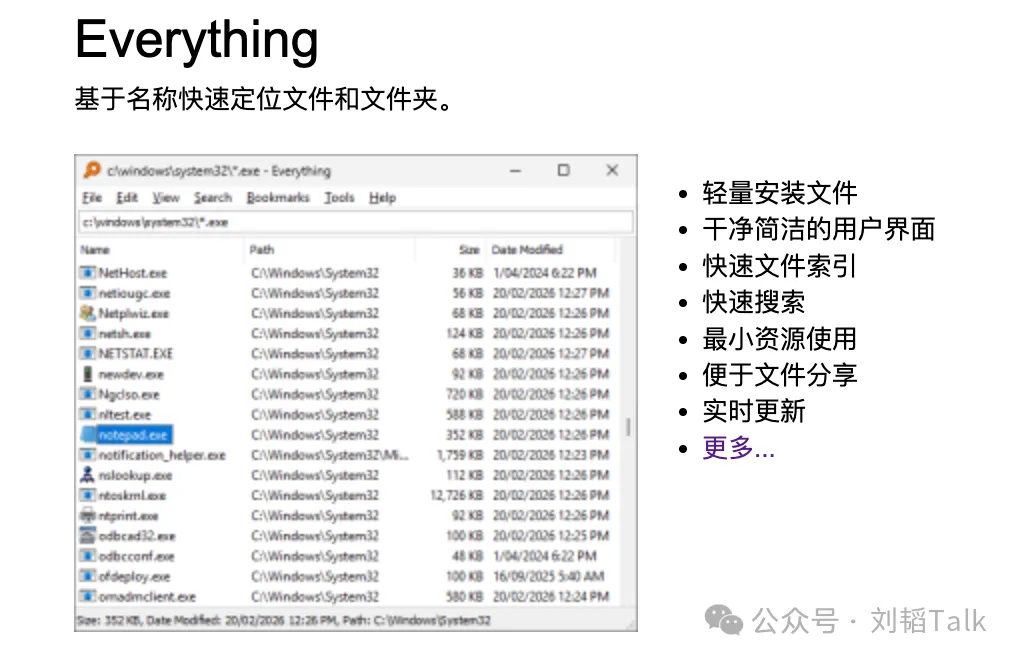Click the odbcad32.exe database icon

pyautogui.click(x=87, y=535)
